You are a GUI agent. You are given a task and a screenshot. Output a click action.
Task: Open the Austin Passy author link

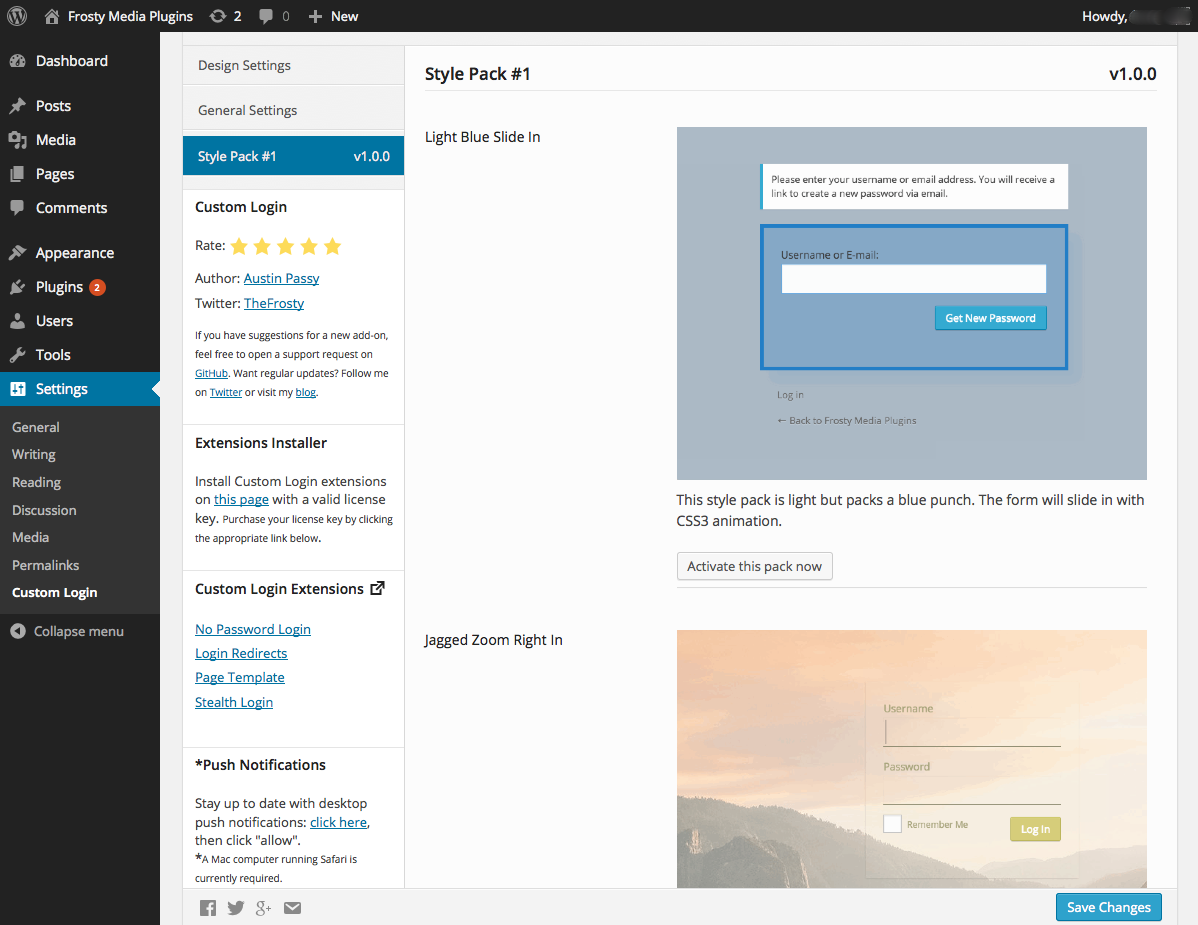[x=281, y=278]
